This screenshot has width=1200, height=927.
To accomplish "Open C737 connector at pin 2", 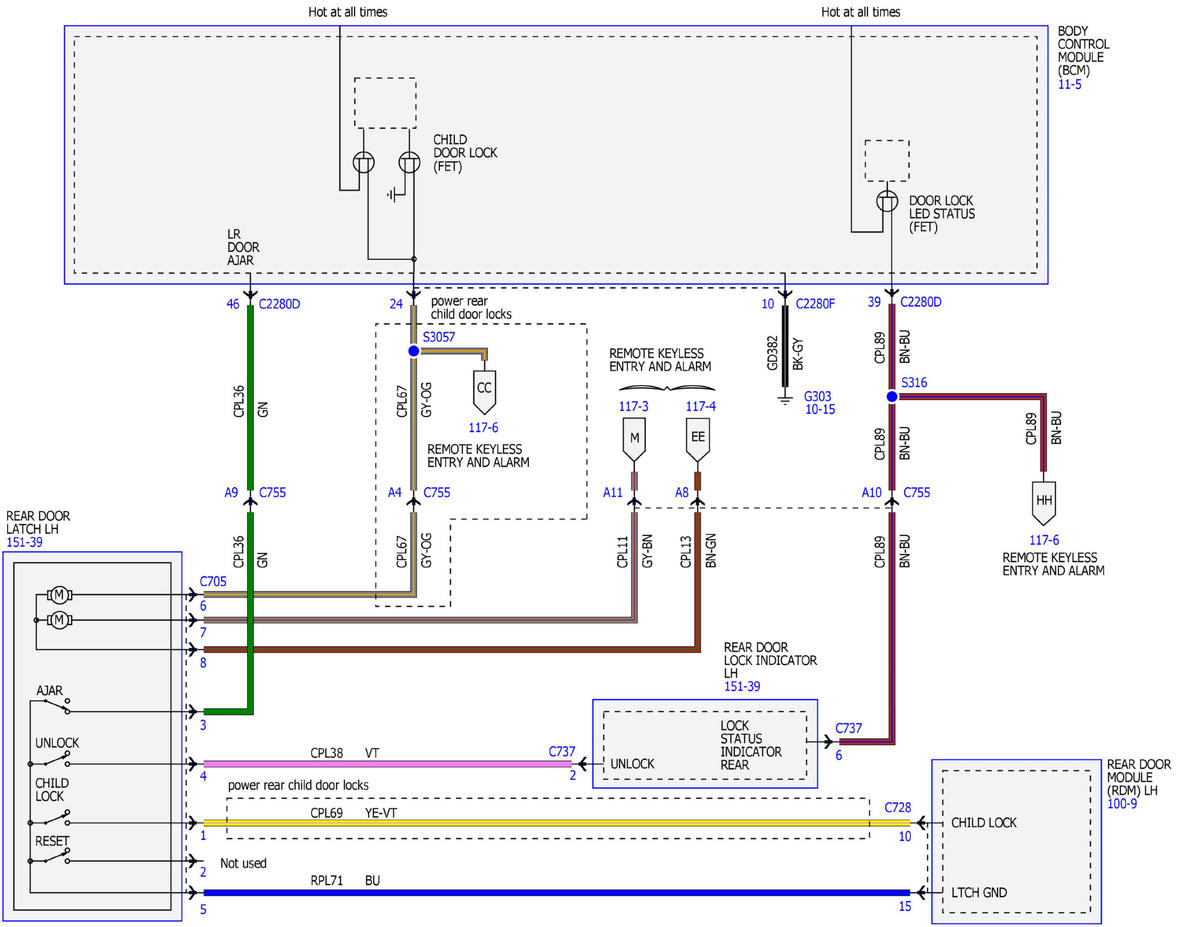I will [563, 749].
